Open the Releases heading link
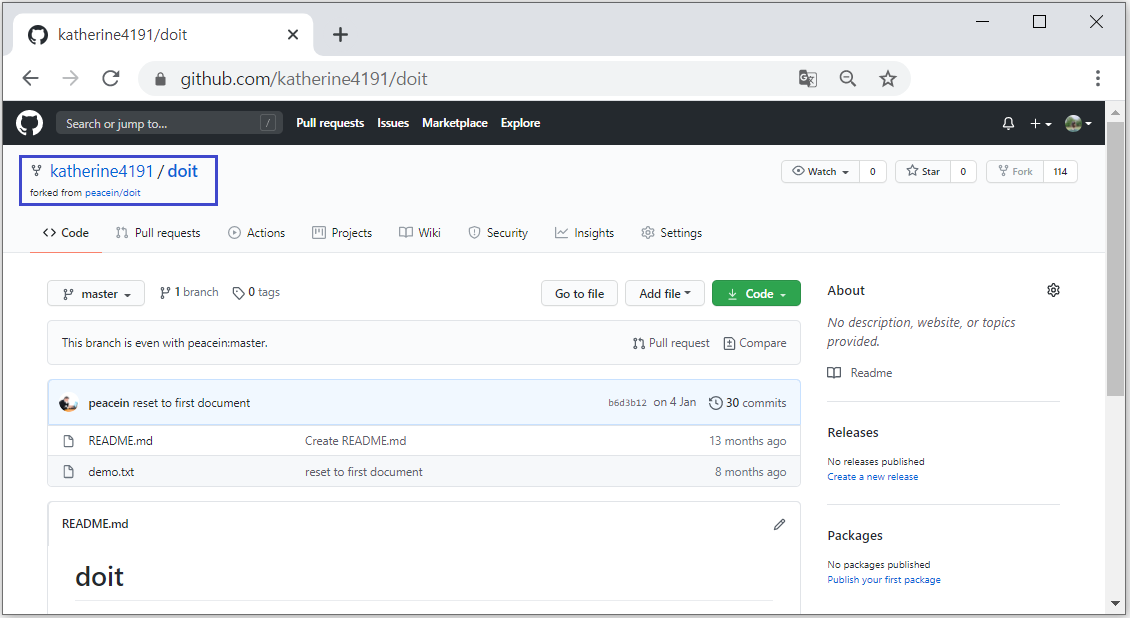Screen dimensions: 1130x618 point(853,433)
